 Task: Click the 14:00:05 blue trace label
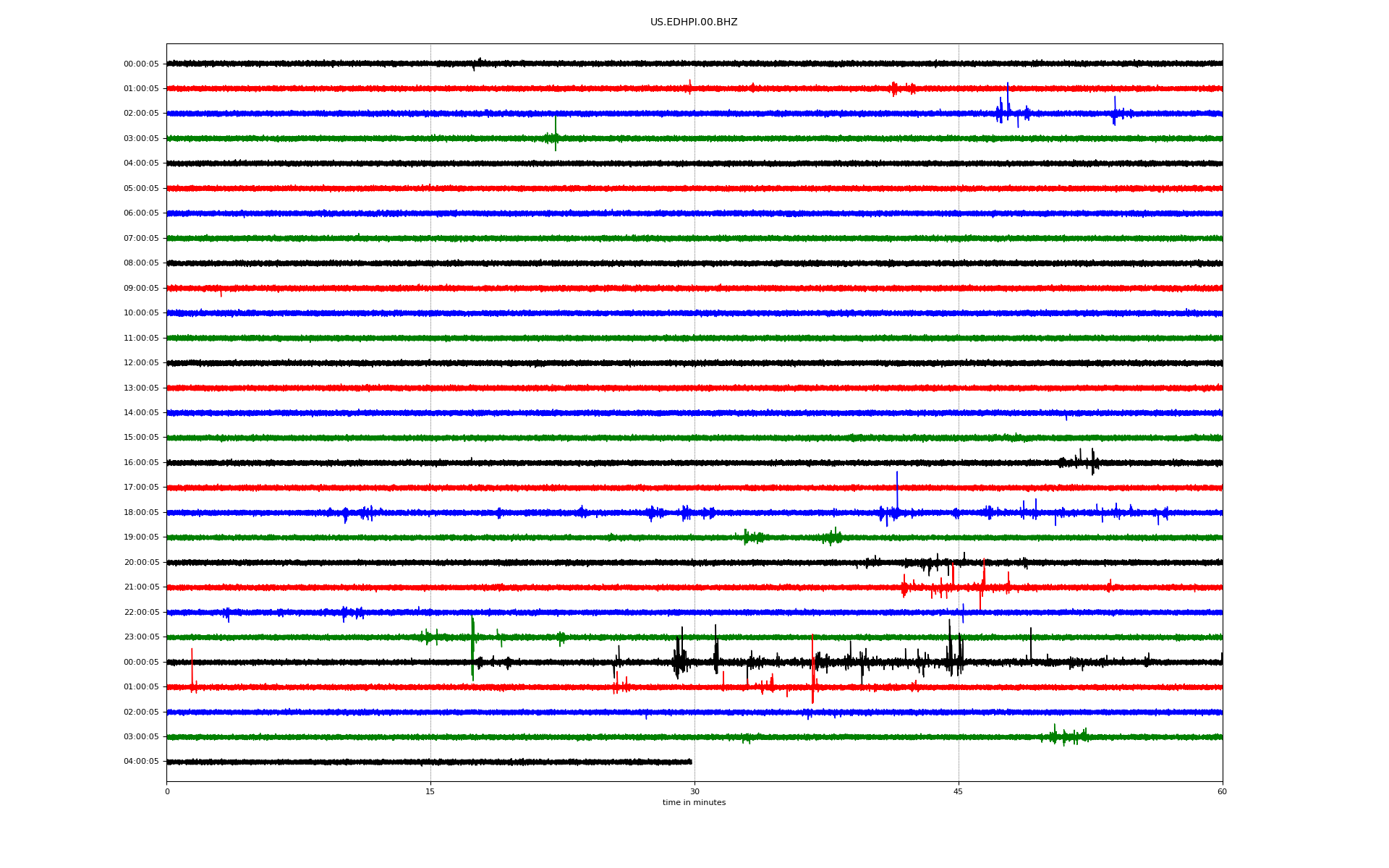click(141, 413)
